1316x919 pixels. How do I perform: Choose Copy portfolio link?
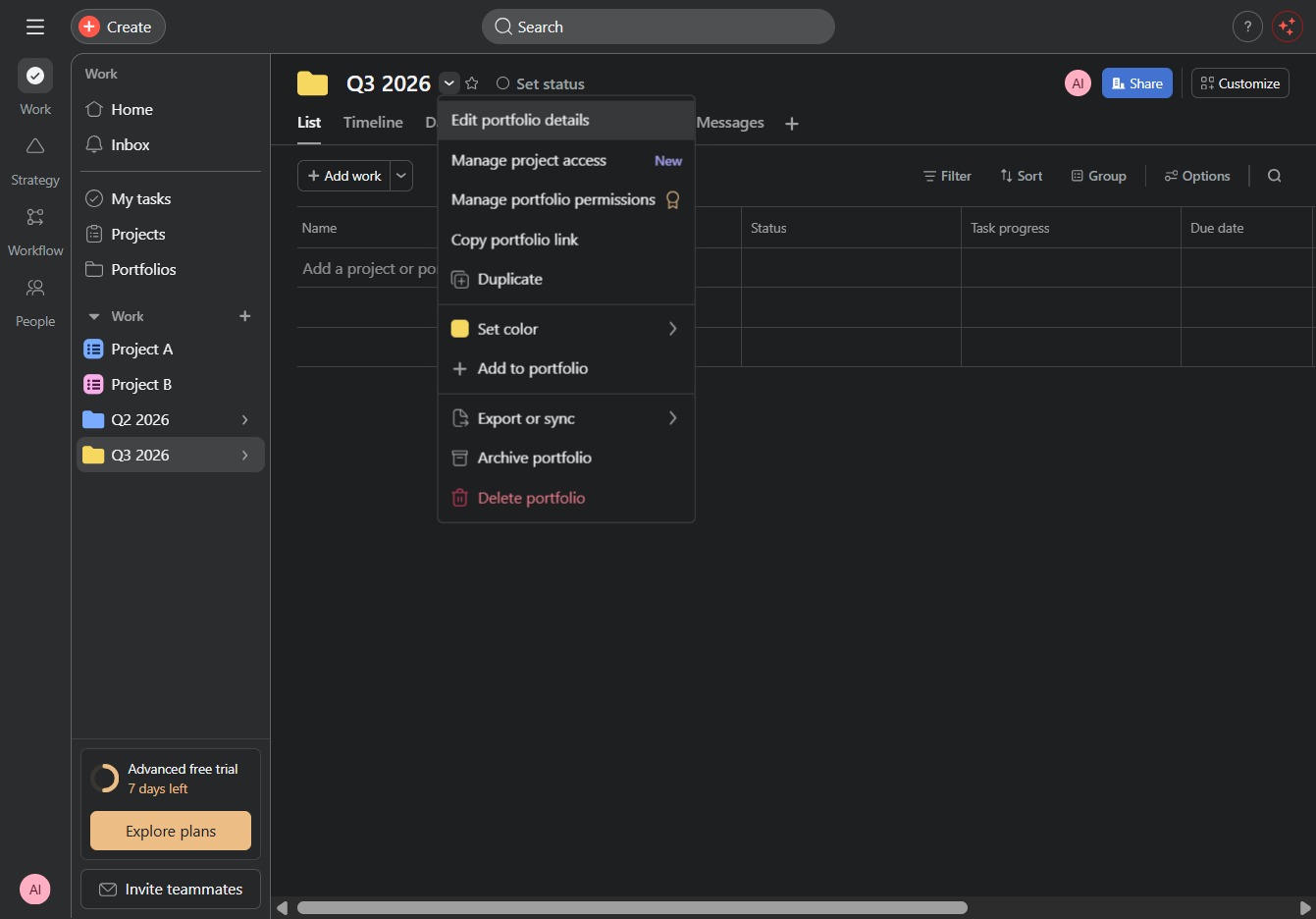click(566, 240)
